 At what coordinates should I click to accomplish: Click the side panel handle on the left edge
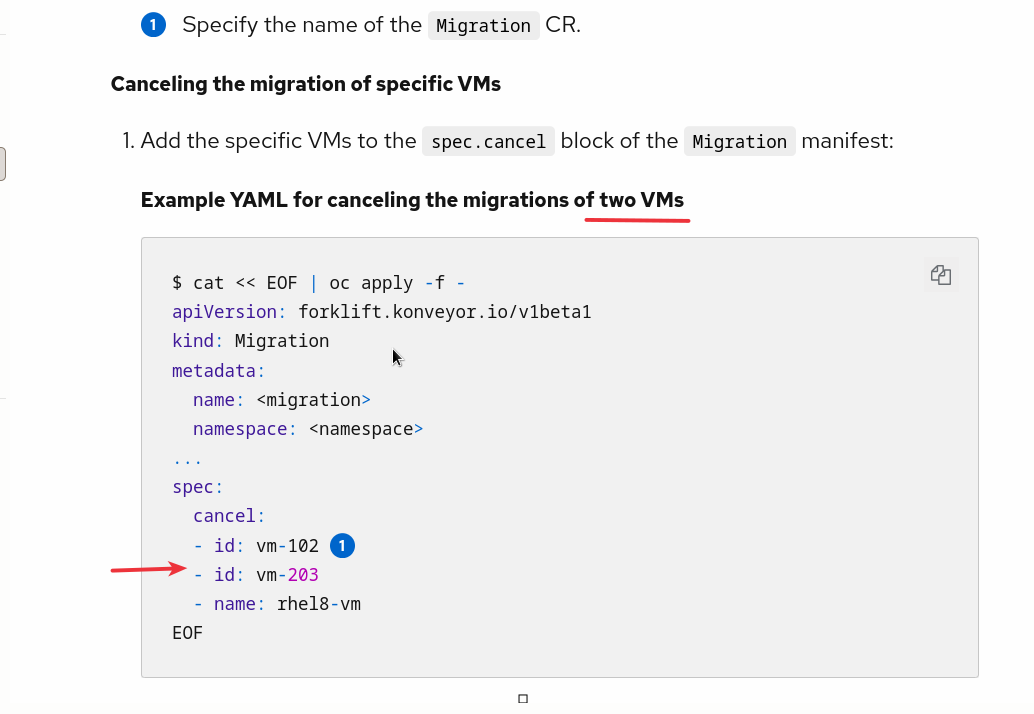coord(3,164)
